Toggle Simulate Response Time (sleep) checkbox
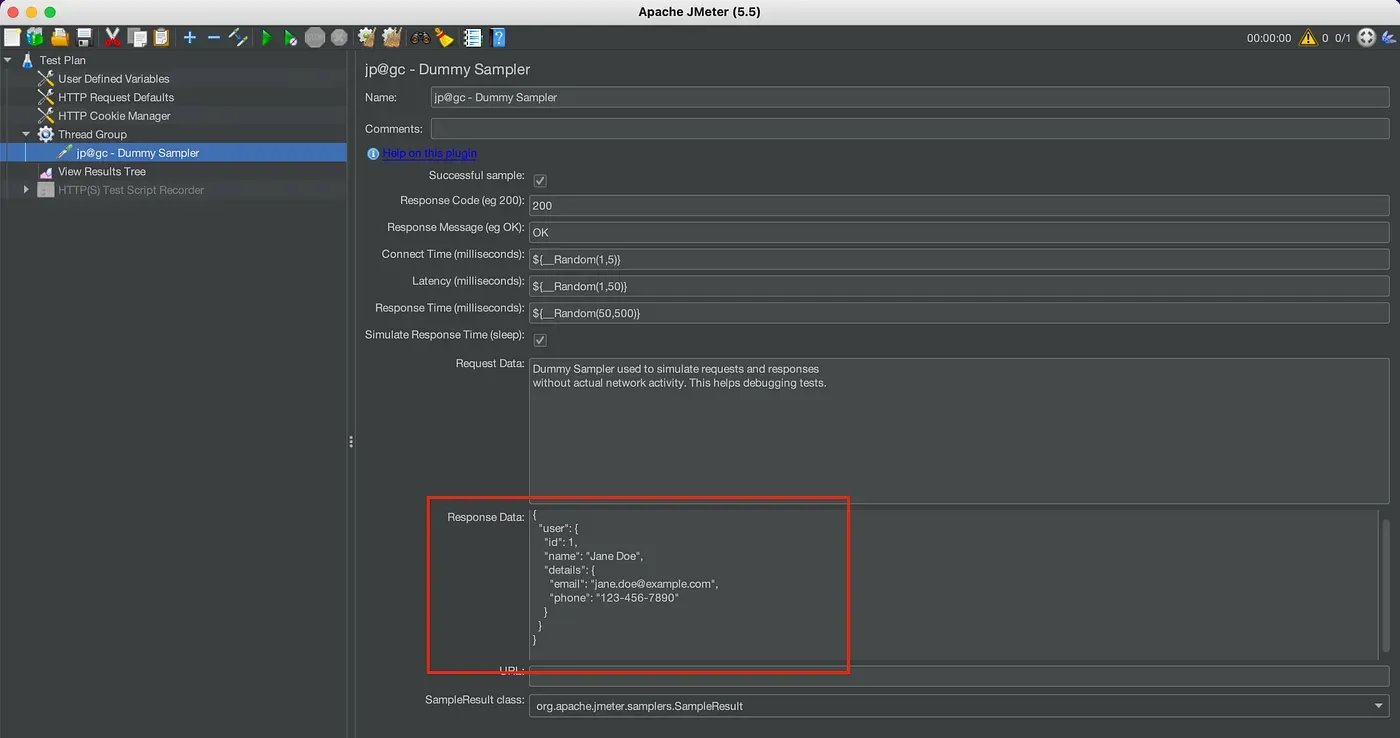This screenshot has height=738, width=1400. coord(540,340)
